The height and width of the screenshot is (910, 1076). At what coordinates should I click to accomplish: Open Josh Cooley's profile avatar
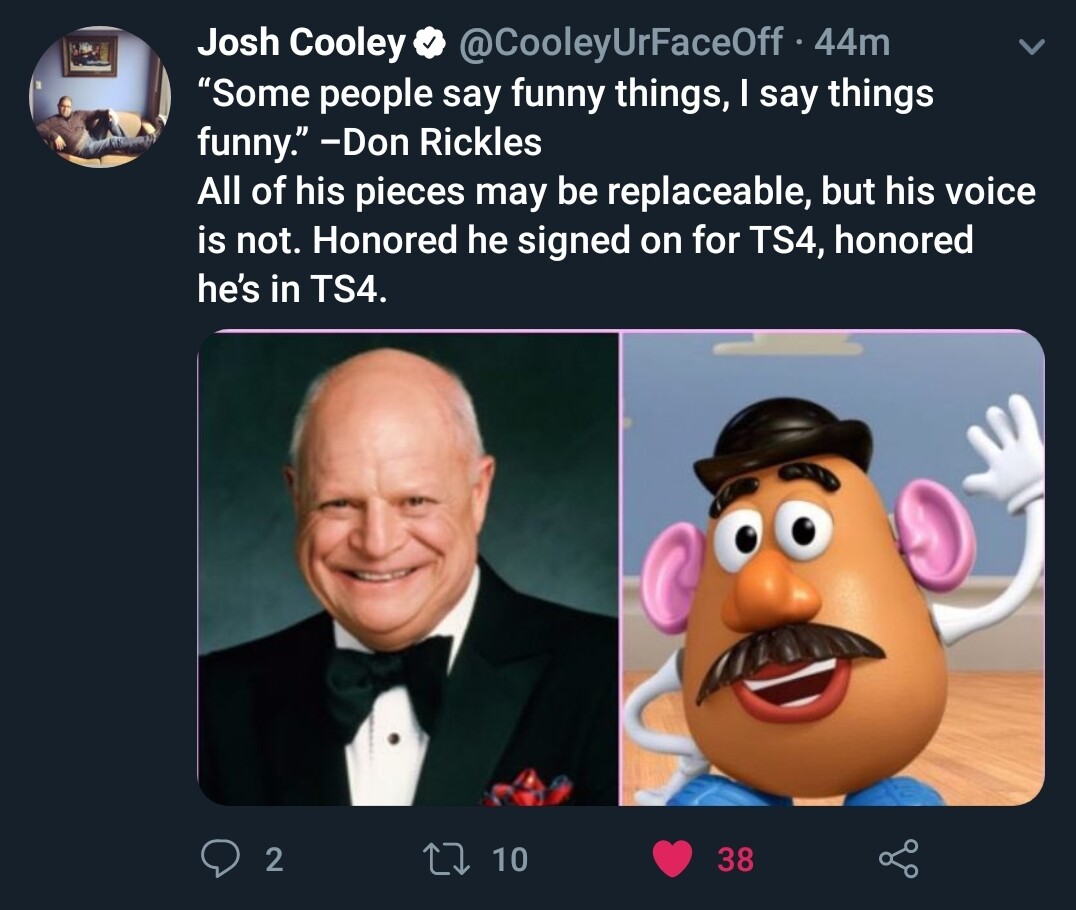100,97
